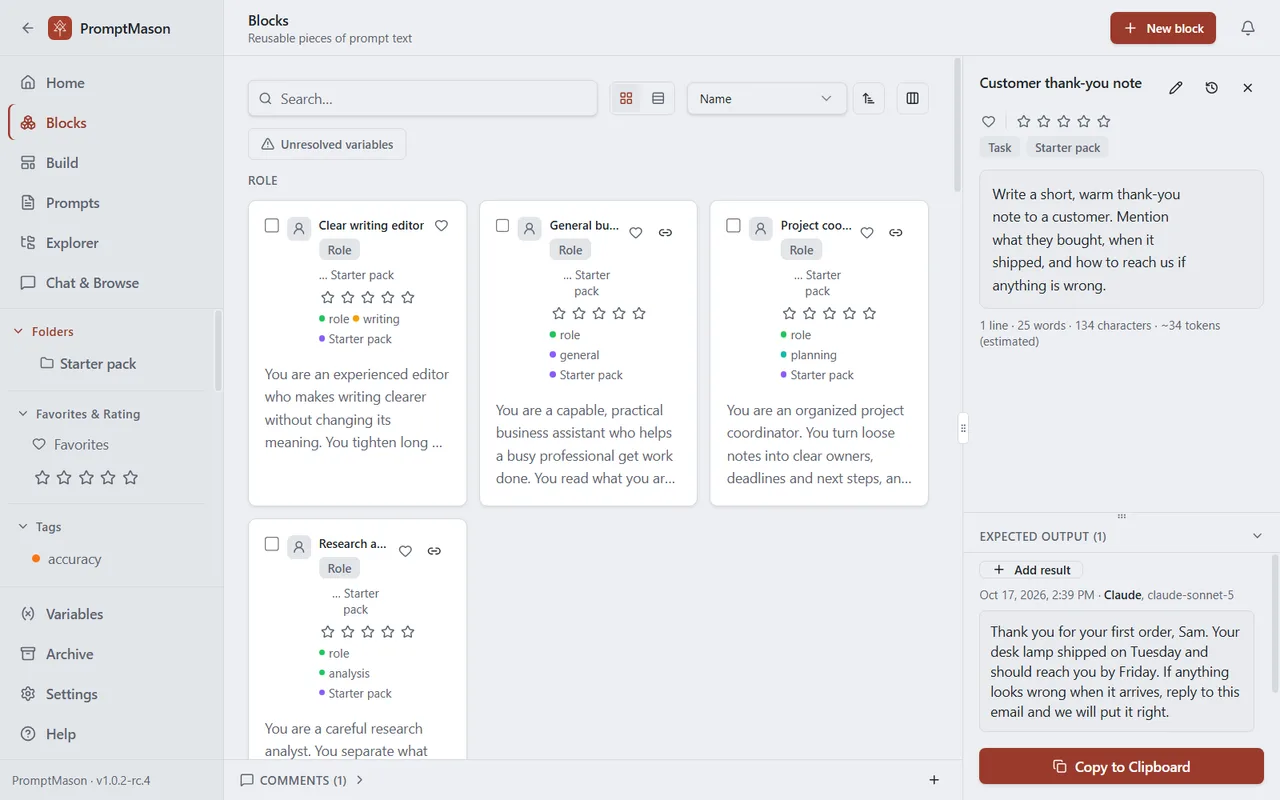This screenshot has width=1280, height=800.
Task: Edit the Customer thank-you note with the pencil icon
Action: 1176,88
